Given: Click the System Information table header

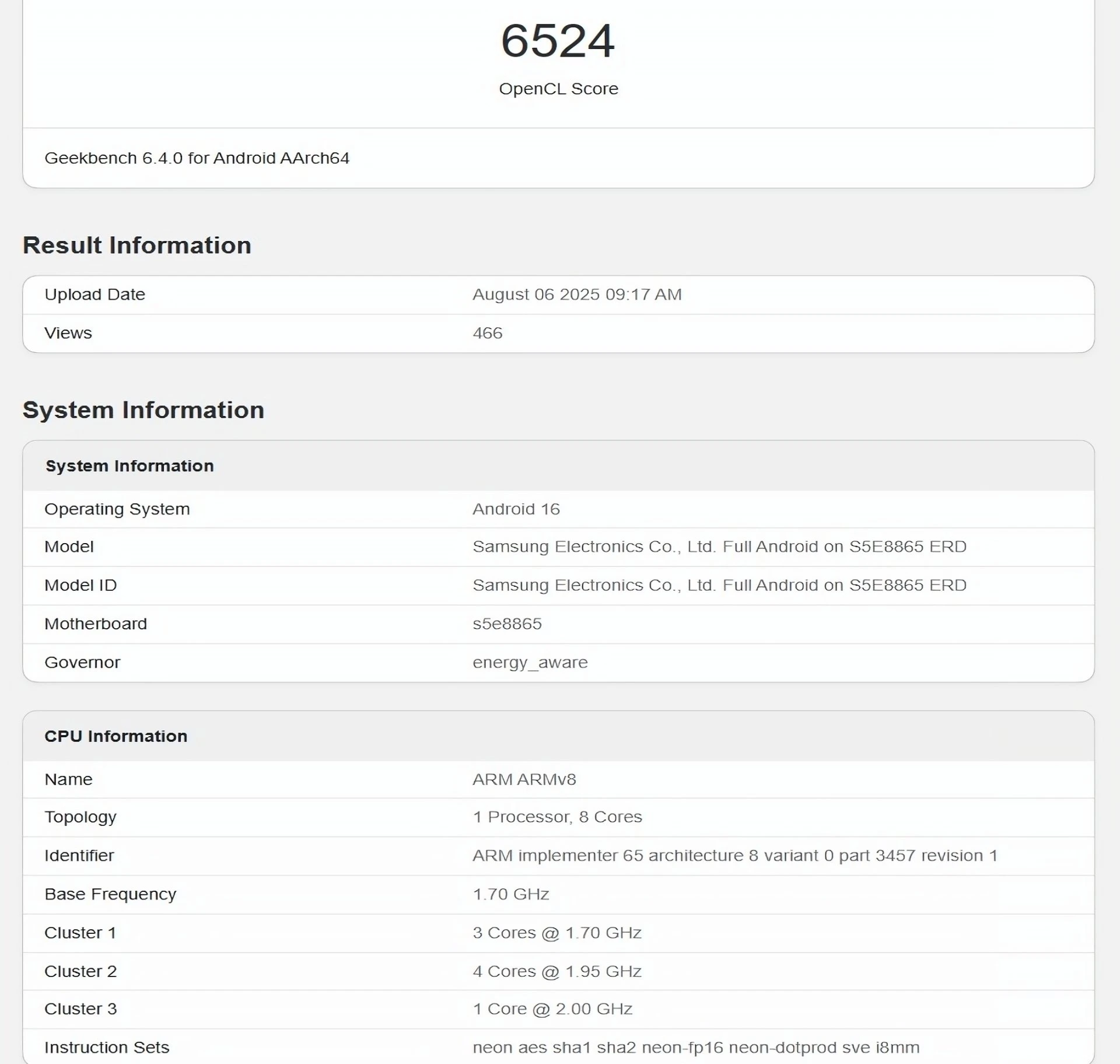Looking at the screenshot, I should tap(129, 466).
